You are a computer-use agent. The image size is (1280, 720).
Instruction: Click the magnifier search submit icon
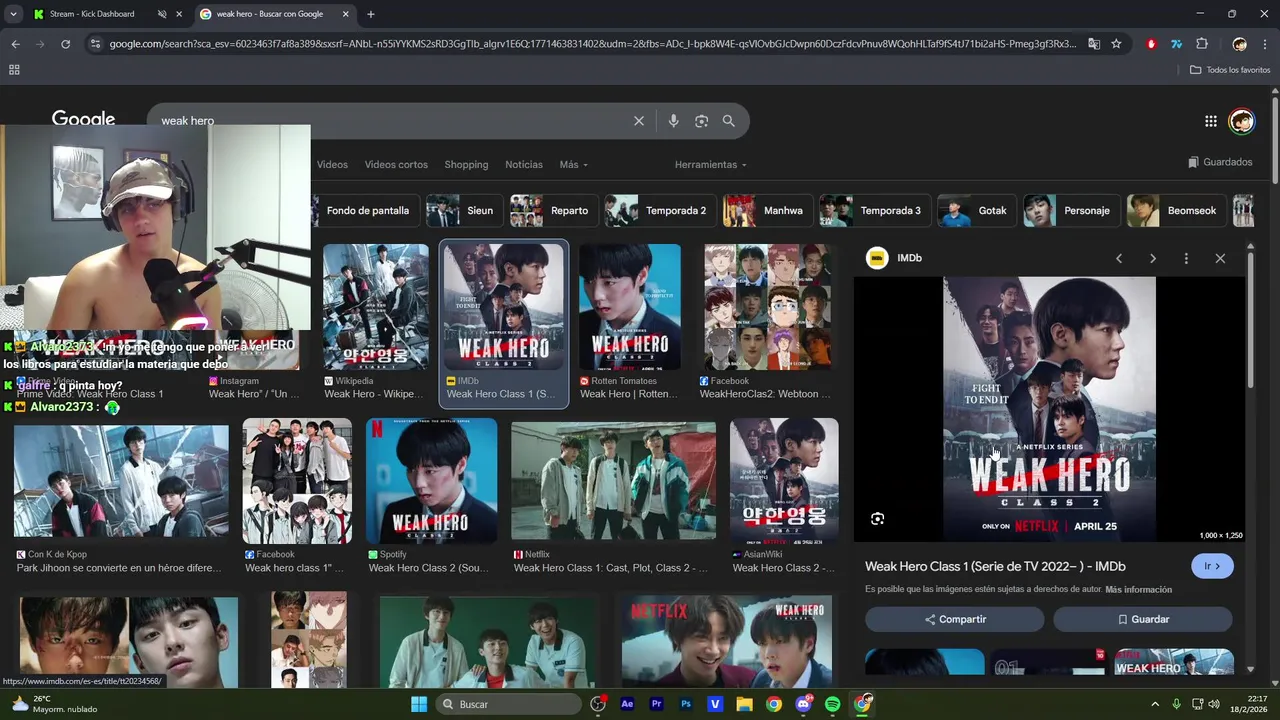click(x=729, y=121)
